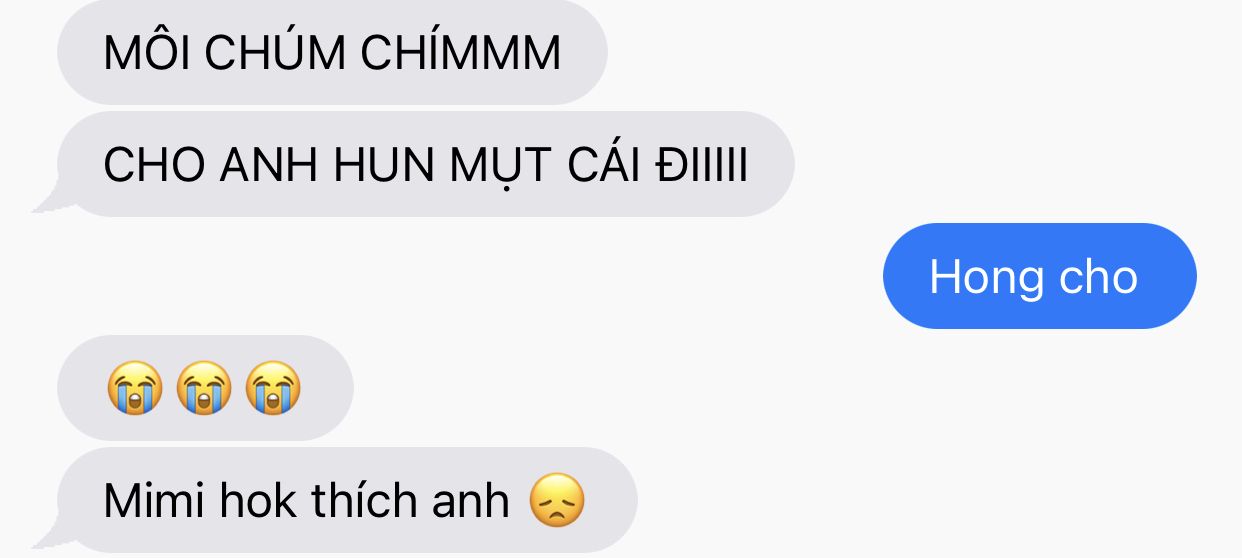Viewport: 1242px width, 558px height.
Task: Click the disappointed face emoji after "anh"
Action: click(x=556, y=500)
